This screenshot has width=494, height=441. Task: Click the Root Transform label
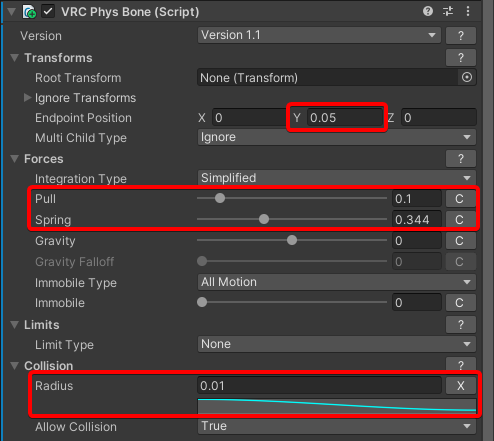(78, 78)
